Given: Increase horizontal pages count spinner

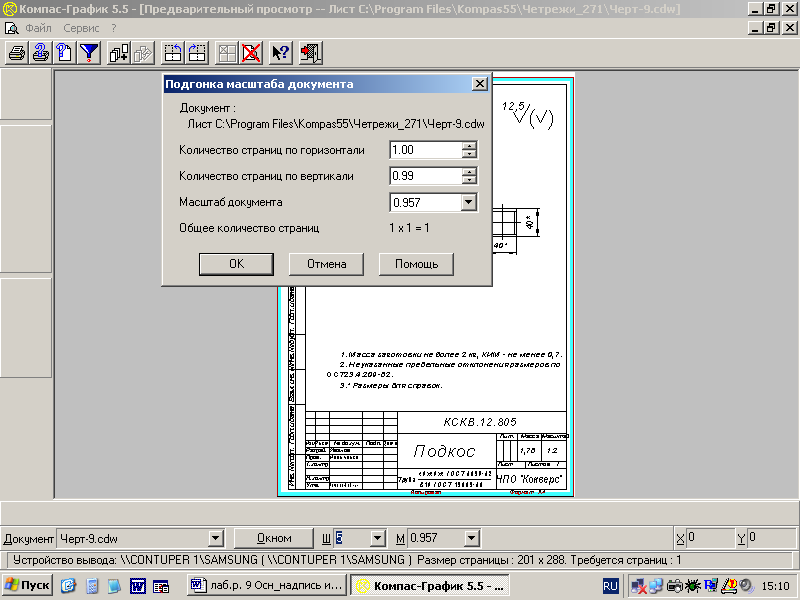Looking at the screenshot, I should 469,146.
